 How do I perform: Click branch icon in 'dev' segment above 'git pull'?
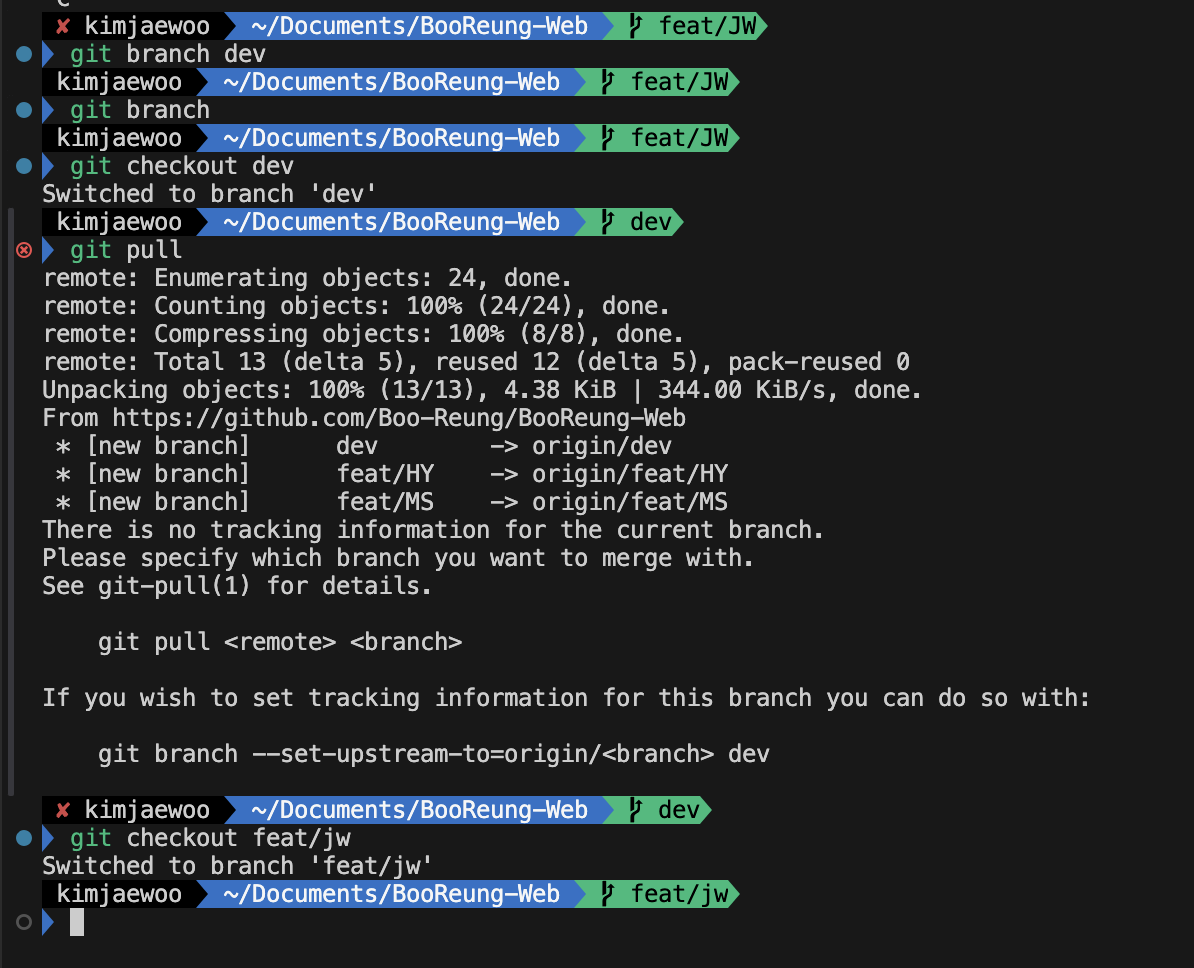click(x=607, y=222)
